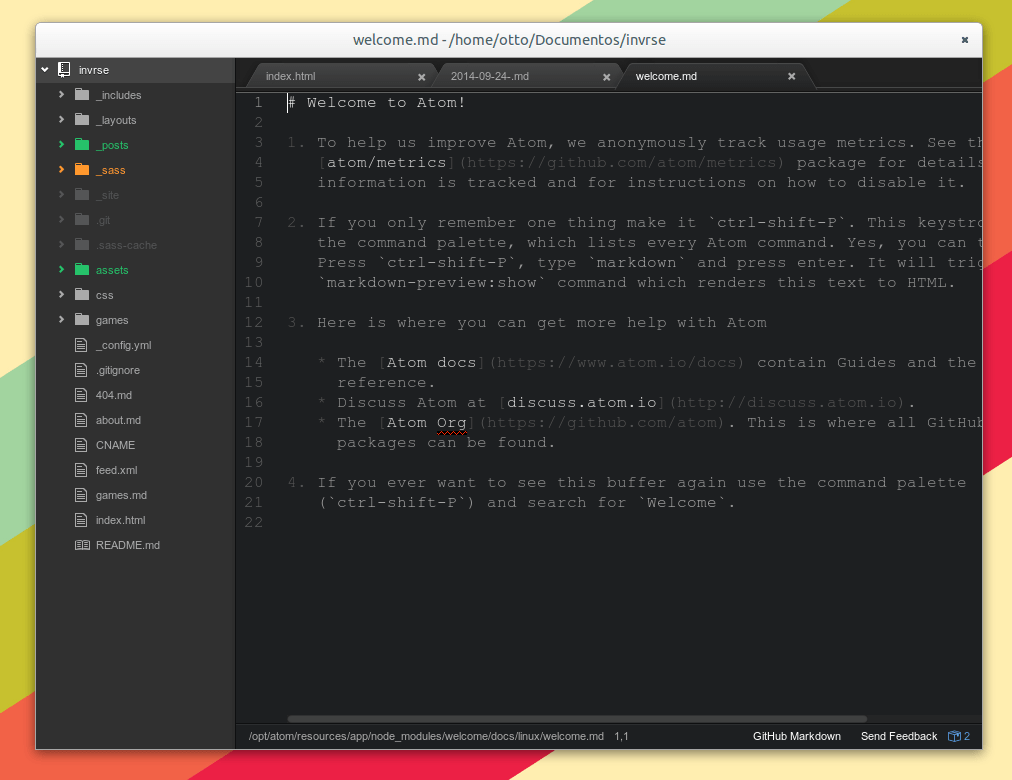The image size is (1012, 780).
Task: Select the assets folder name
Action: pos(112,270)
